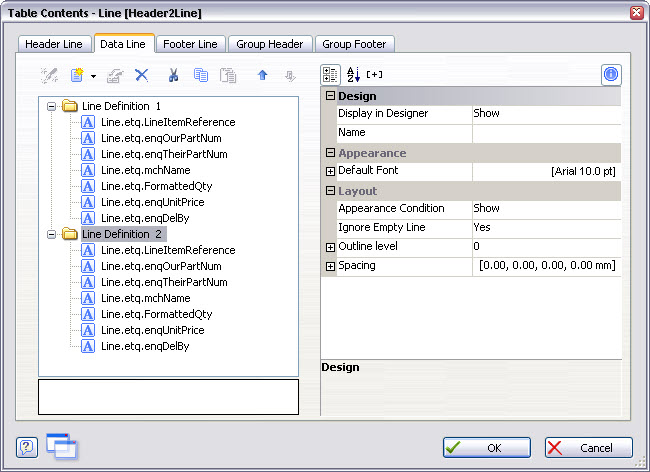The width and height of the screenshot is (650, 472).
Task: Expand the Outline level property
Action: coord(330,247)
